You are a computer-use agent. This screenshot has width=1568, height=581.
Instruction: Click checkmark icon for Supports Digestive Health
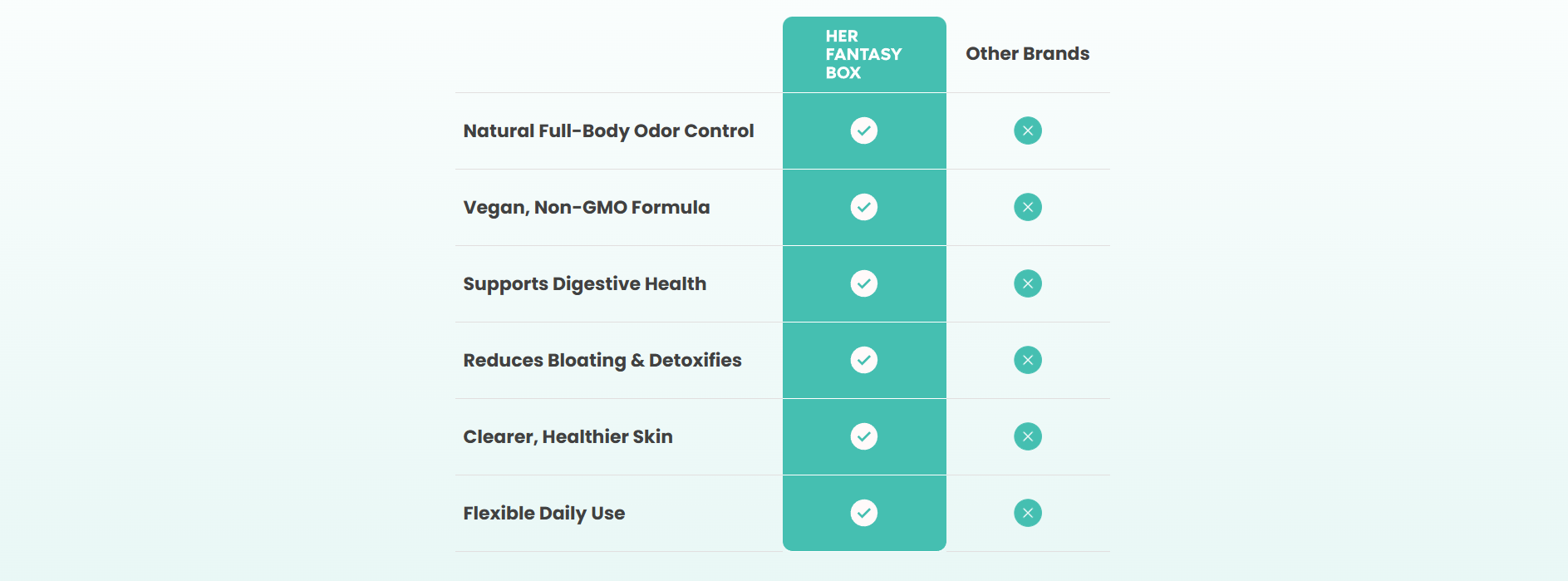pos(863,283)
